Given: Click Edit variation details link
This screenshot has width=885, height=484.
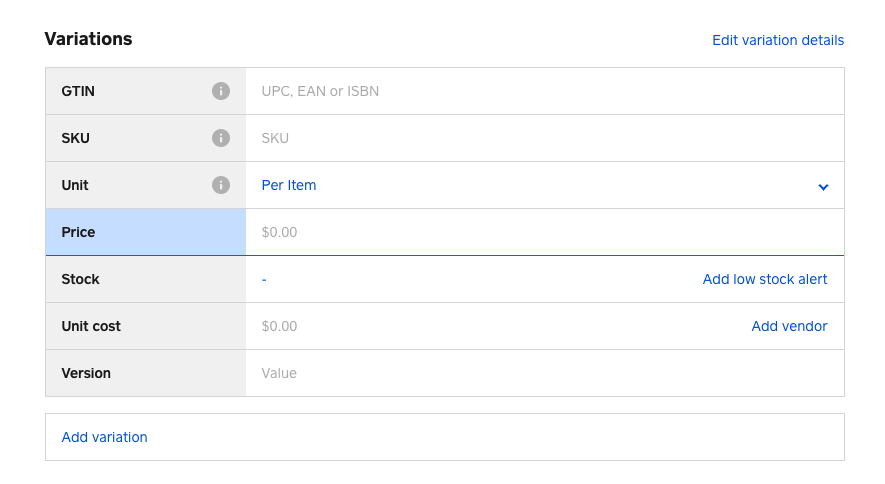Looking at the screenshot, I should point(777,40).
